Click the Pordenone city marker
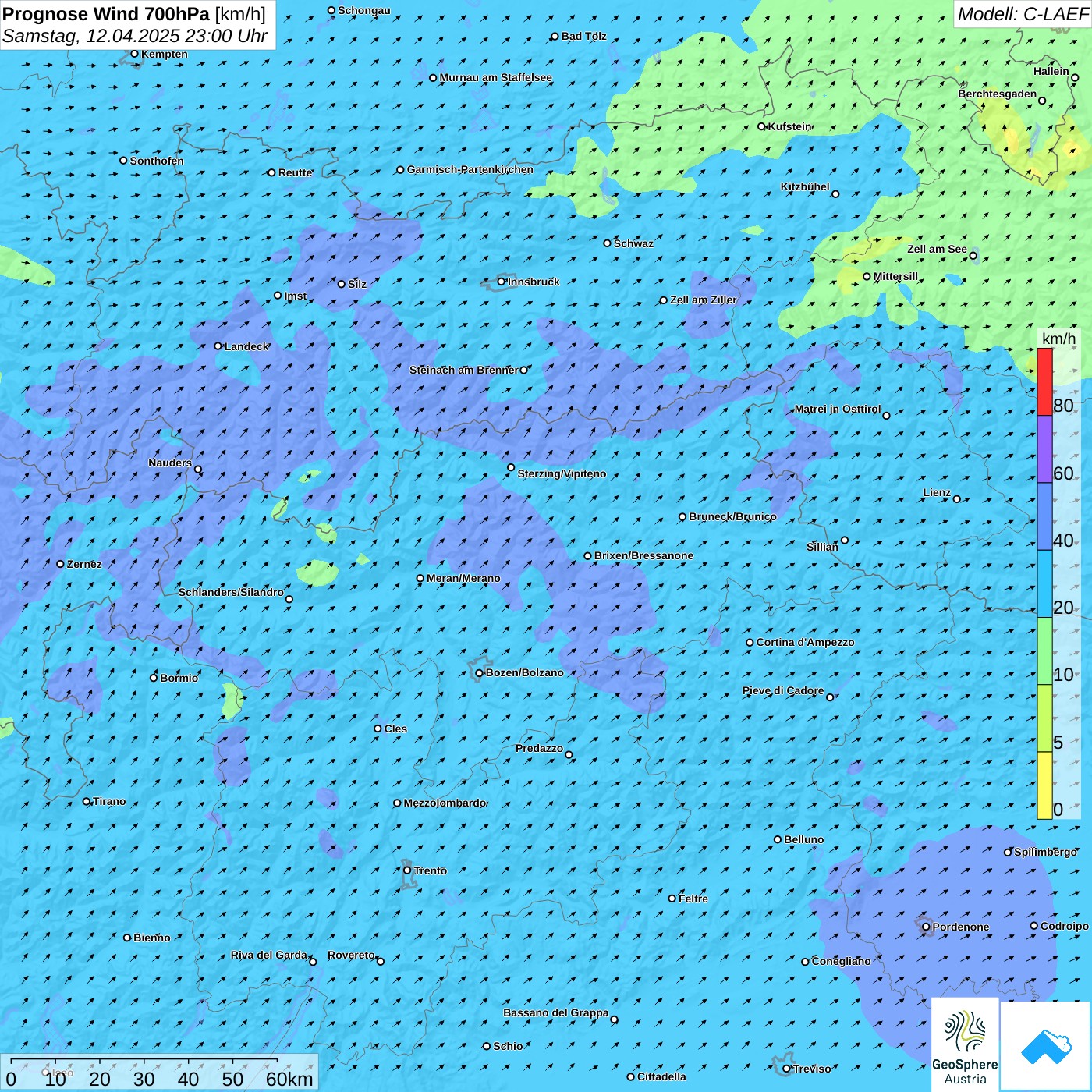Image resolution: width=1092 pixels, height=1092 pixels. 926,927
